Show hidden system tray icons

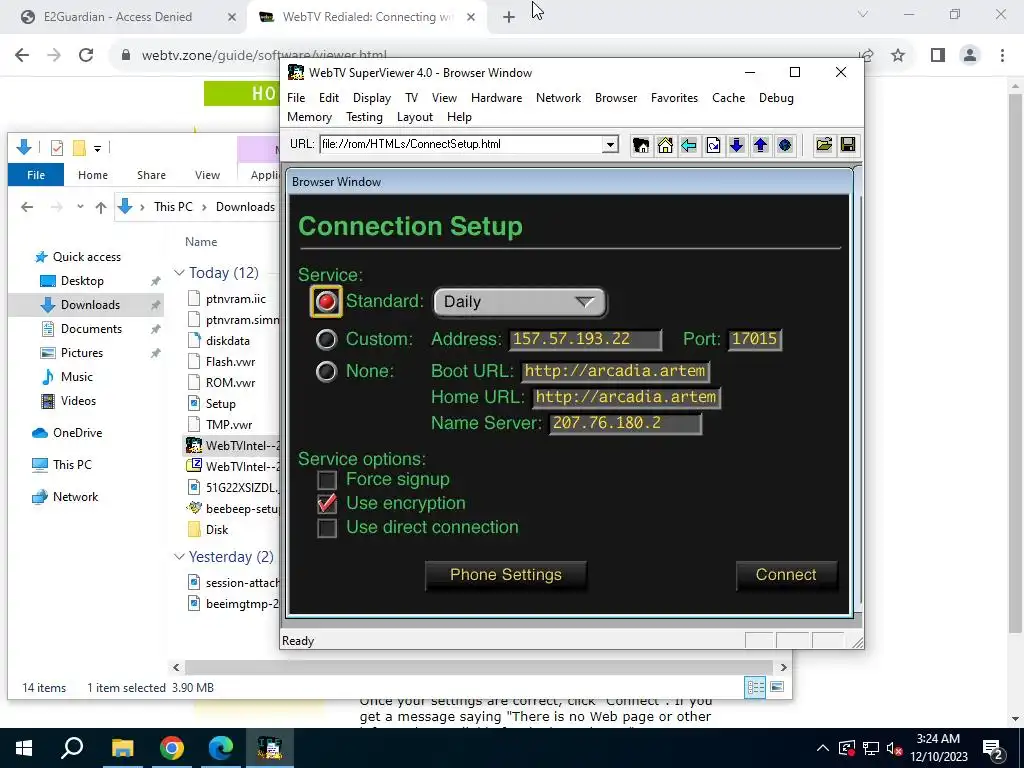click(823, 749)
